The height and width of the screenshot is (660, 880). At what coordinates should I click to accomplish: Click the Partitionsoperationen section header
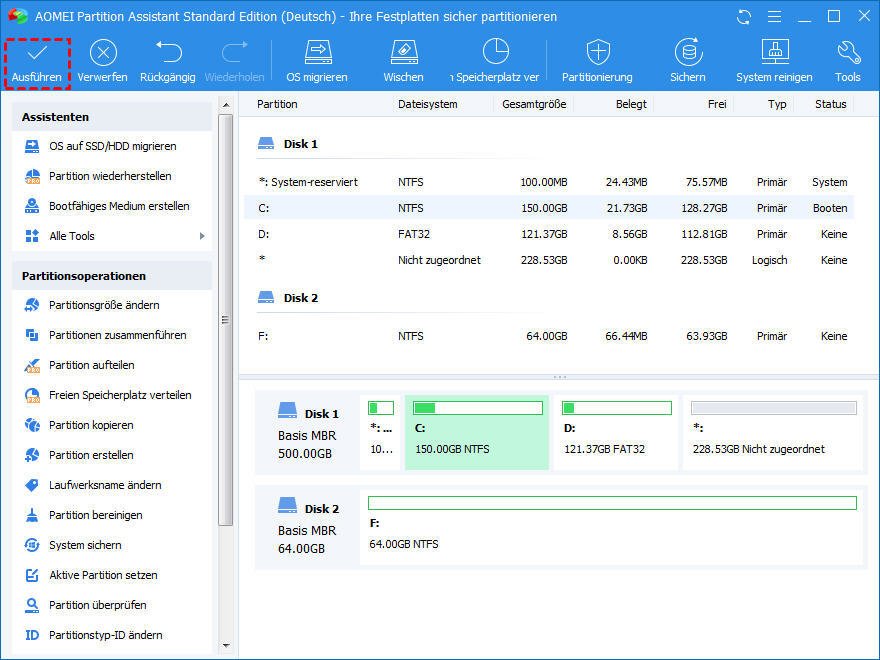pyautogui.click(x=112, y=276)
